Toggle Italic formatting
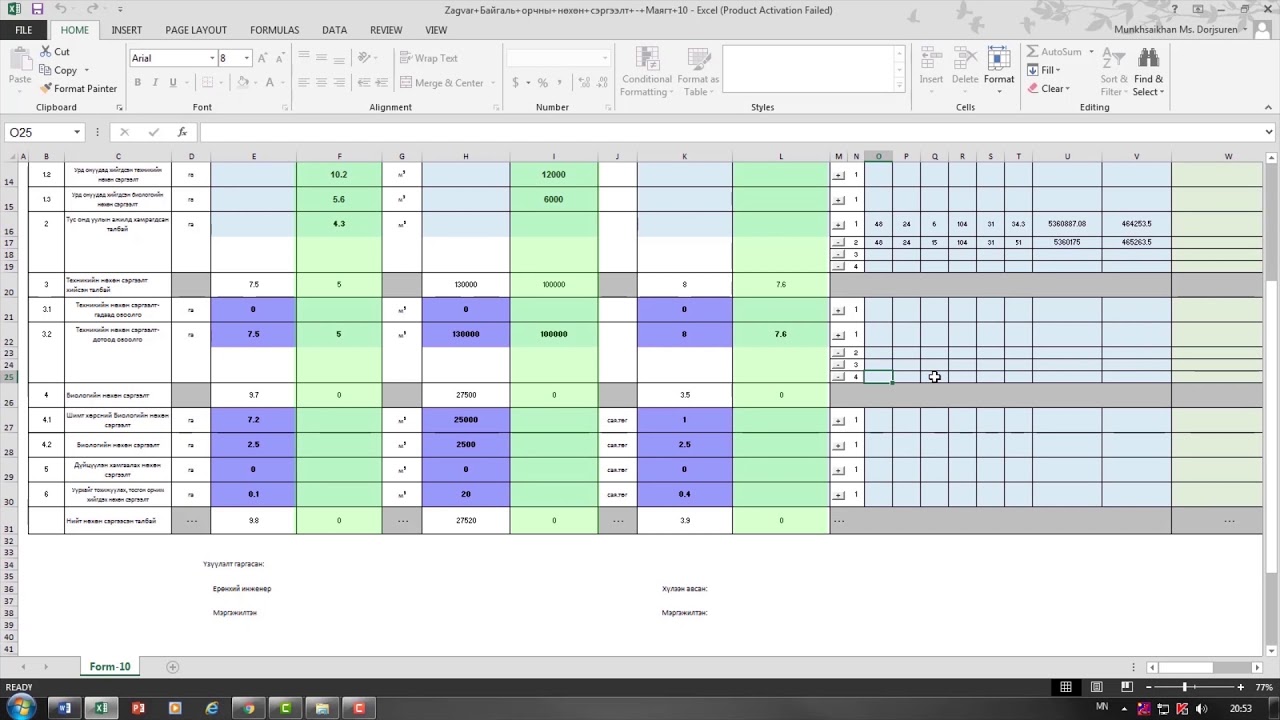 coord(155,83)
